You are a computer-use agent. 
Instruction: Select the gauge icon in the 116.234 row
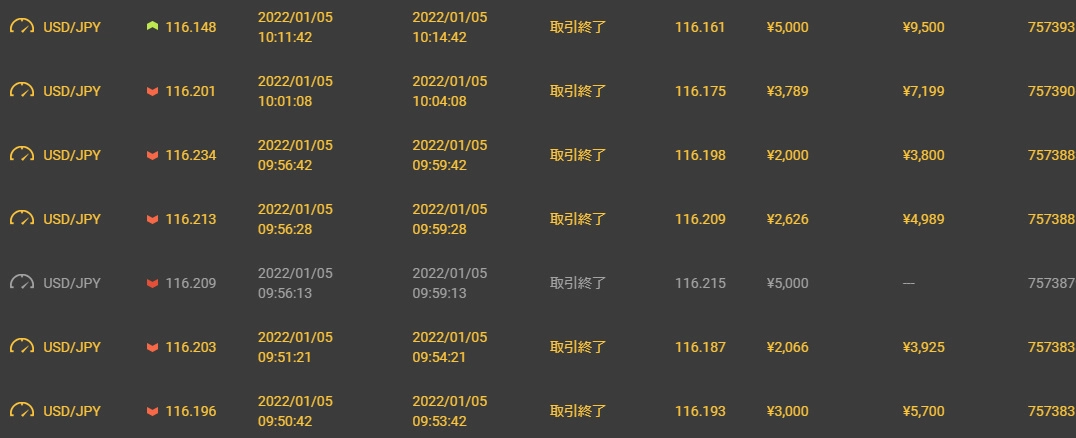(x=22, y=155)
